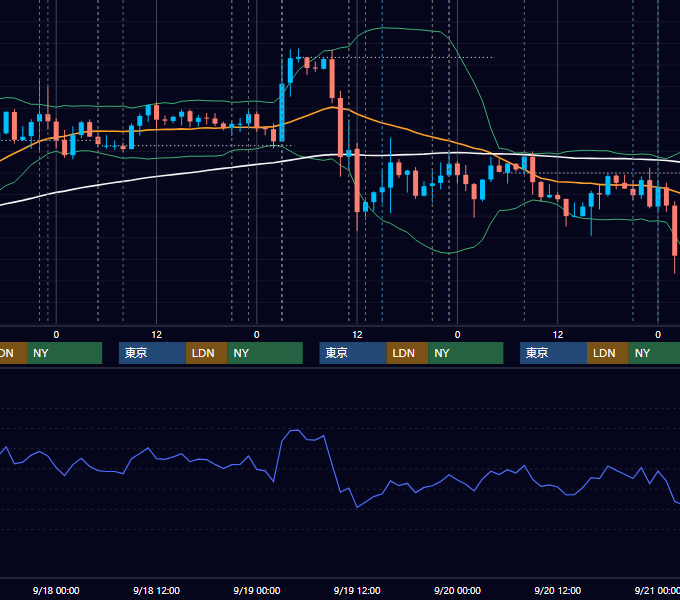Click hour label 12 above 9/20 12:00

click(x=558, y=335)
